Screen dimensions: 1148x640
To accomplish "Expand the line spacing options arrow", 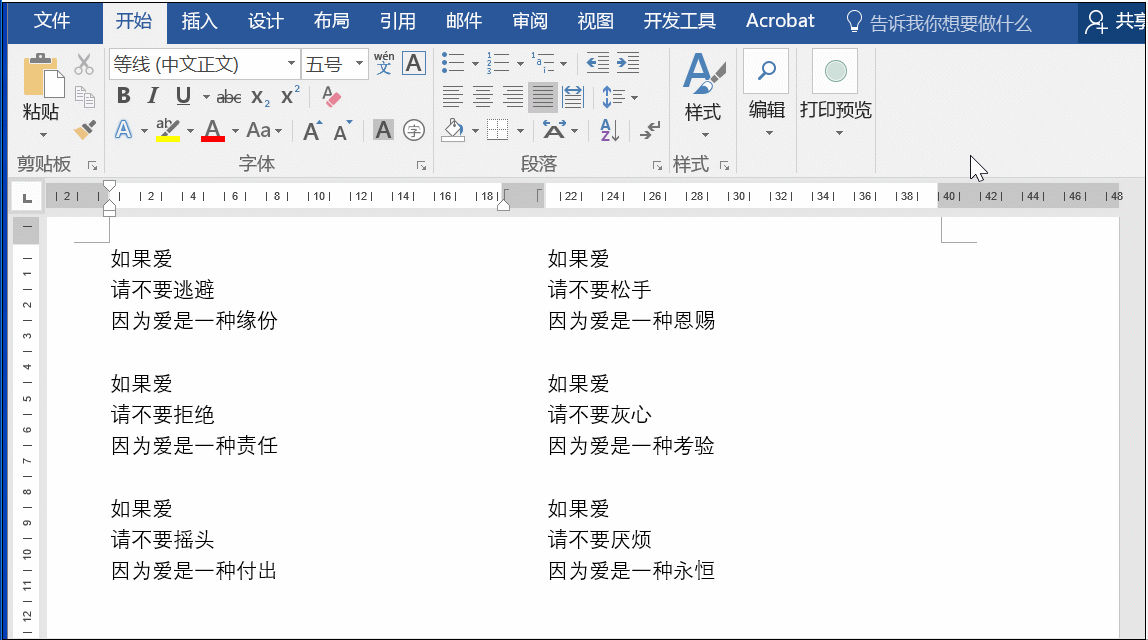I will point(634,97).
